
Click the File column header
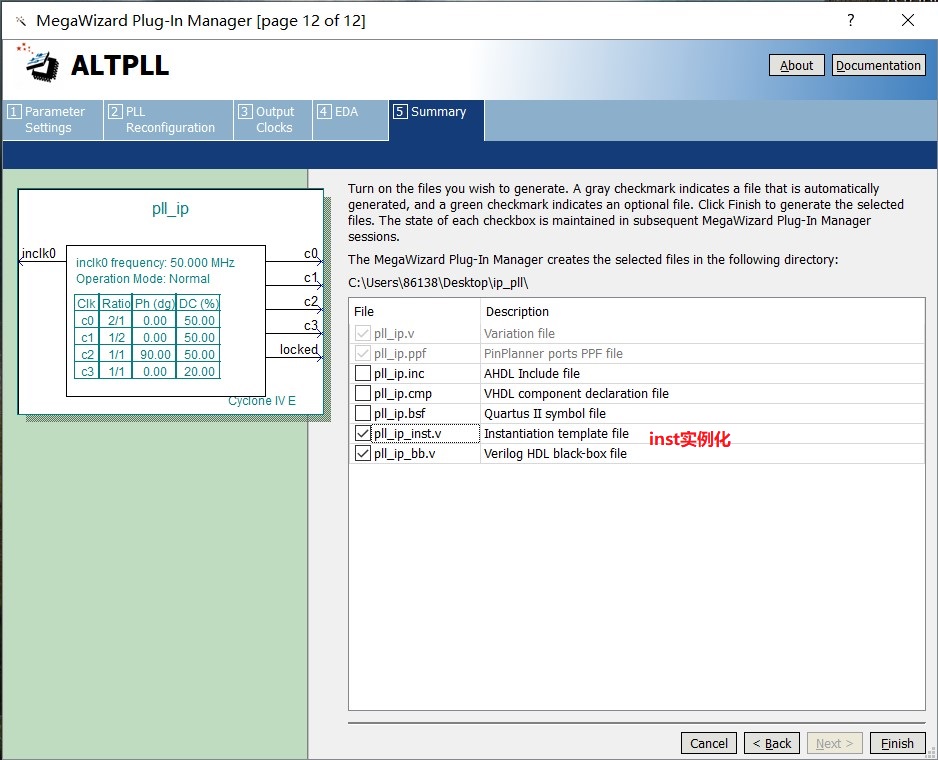pyautogui.click(x=364, y=311)
